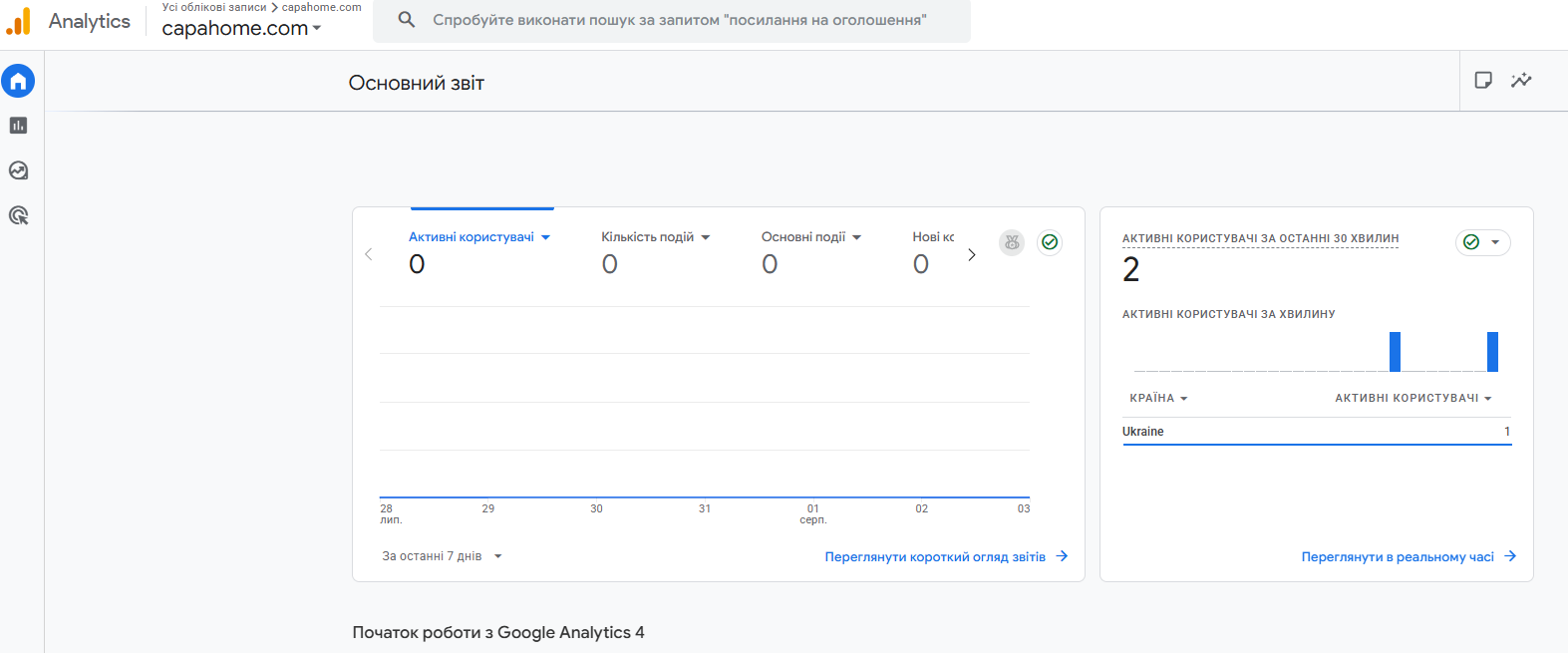
Task: Show next metrics with right chevron
Action: pos(972,254)
